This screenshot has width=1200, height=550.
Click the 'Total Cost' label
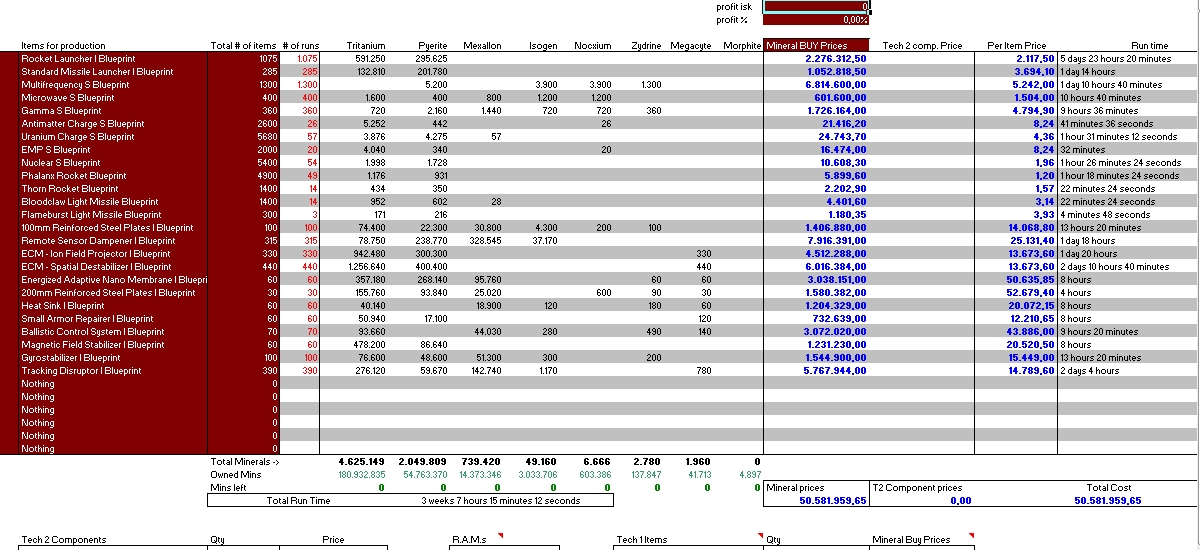(x=1109, y=488)
